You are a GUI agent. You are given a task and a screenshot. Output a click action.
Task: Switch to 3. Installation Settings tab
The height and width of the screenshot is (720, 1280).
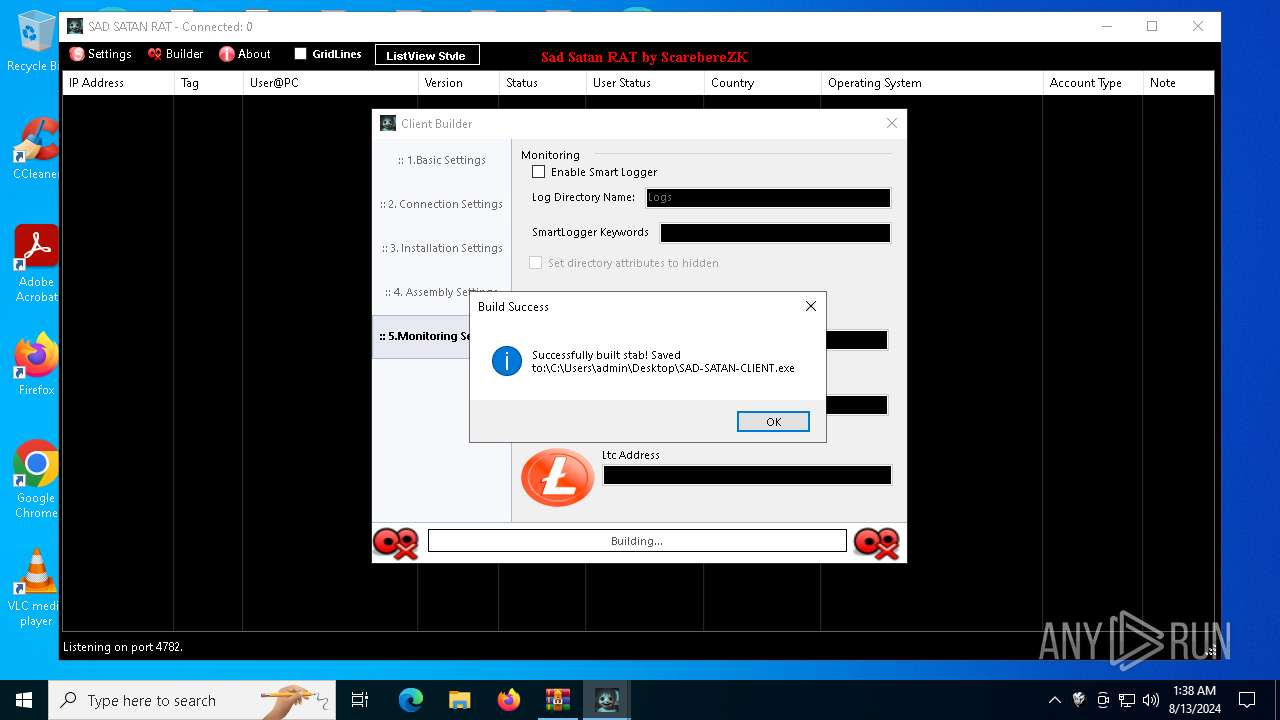click(442, 248)
